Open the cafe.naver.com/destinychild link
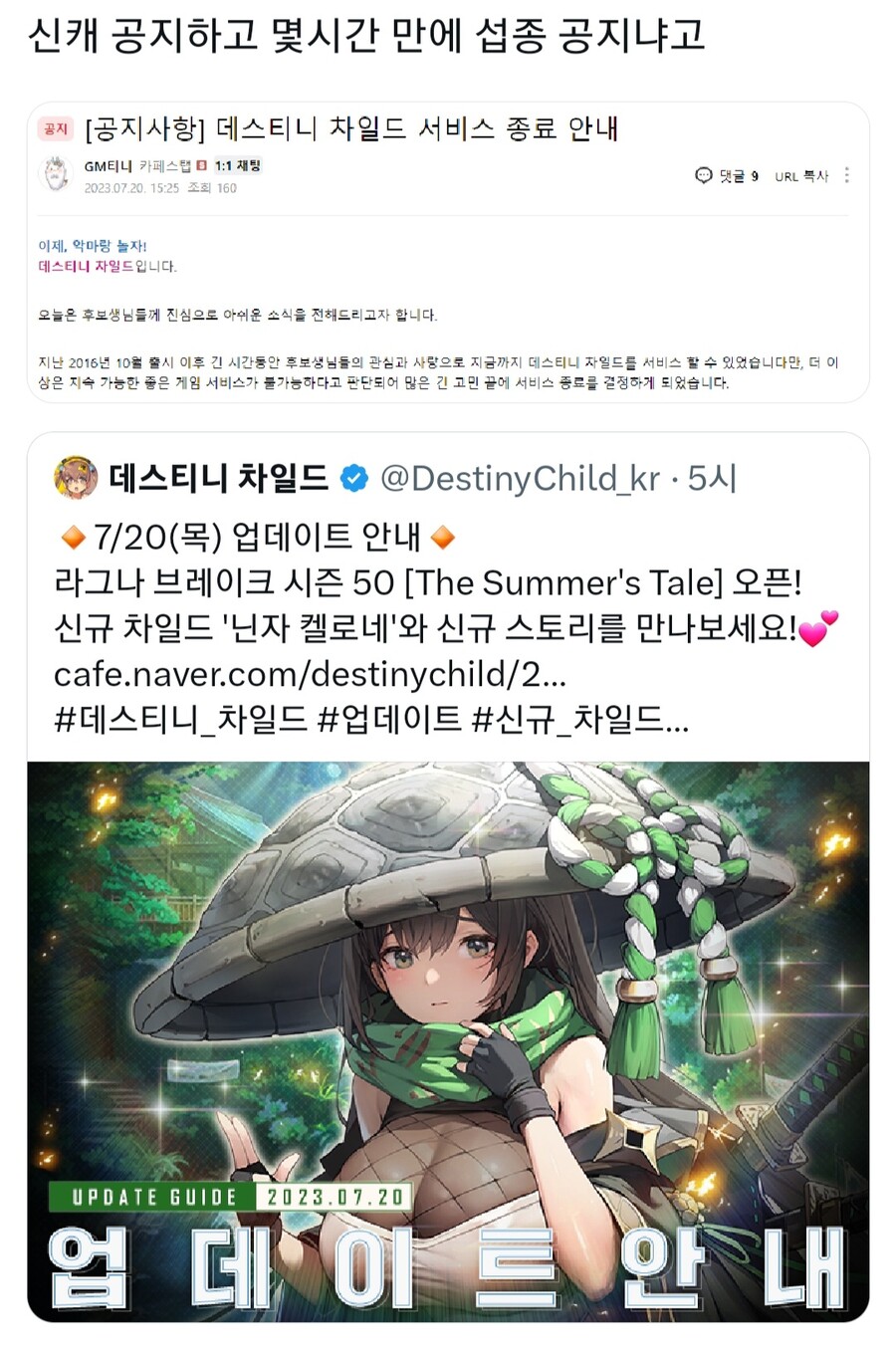The image size is (896, 1347). click(310, 674)
